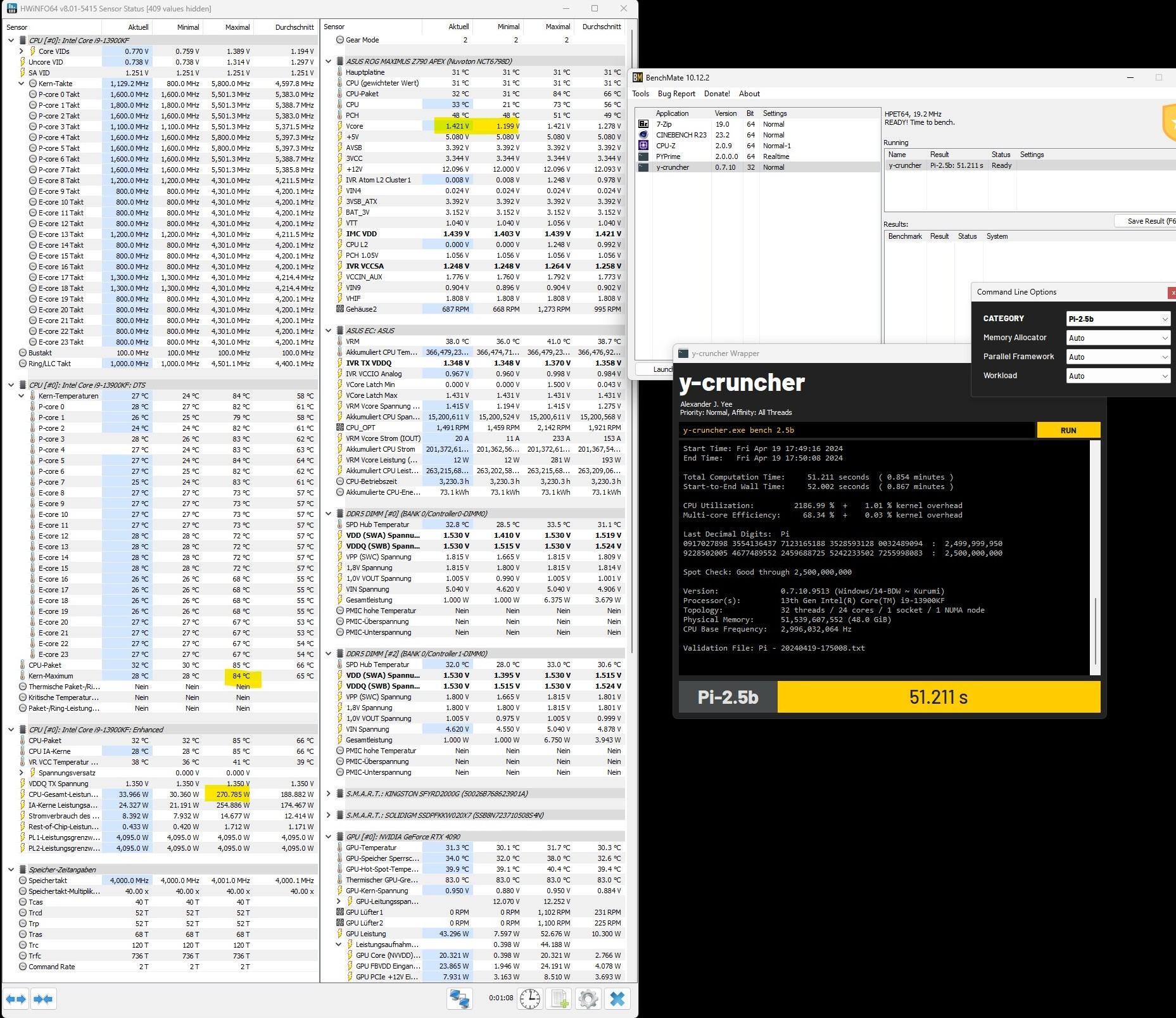This screenshot has height=1018, width=1176.
Task: Click the HWiNFO64 icon in its title bar
Action: click(11, 8)
